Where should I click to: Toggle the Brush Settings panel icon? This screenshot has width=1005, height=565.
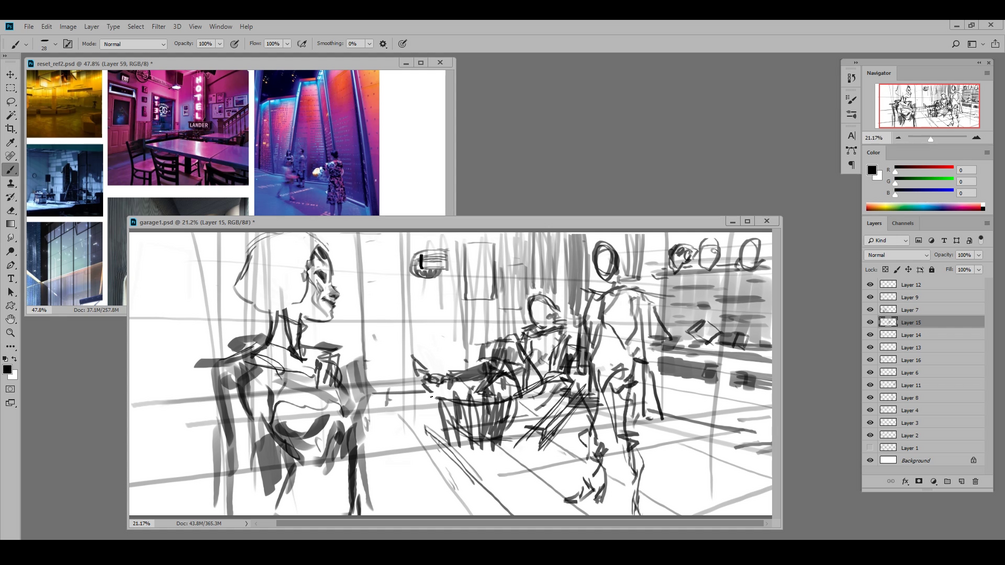(68, 44)
